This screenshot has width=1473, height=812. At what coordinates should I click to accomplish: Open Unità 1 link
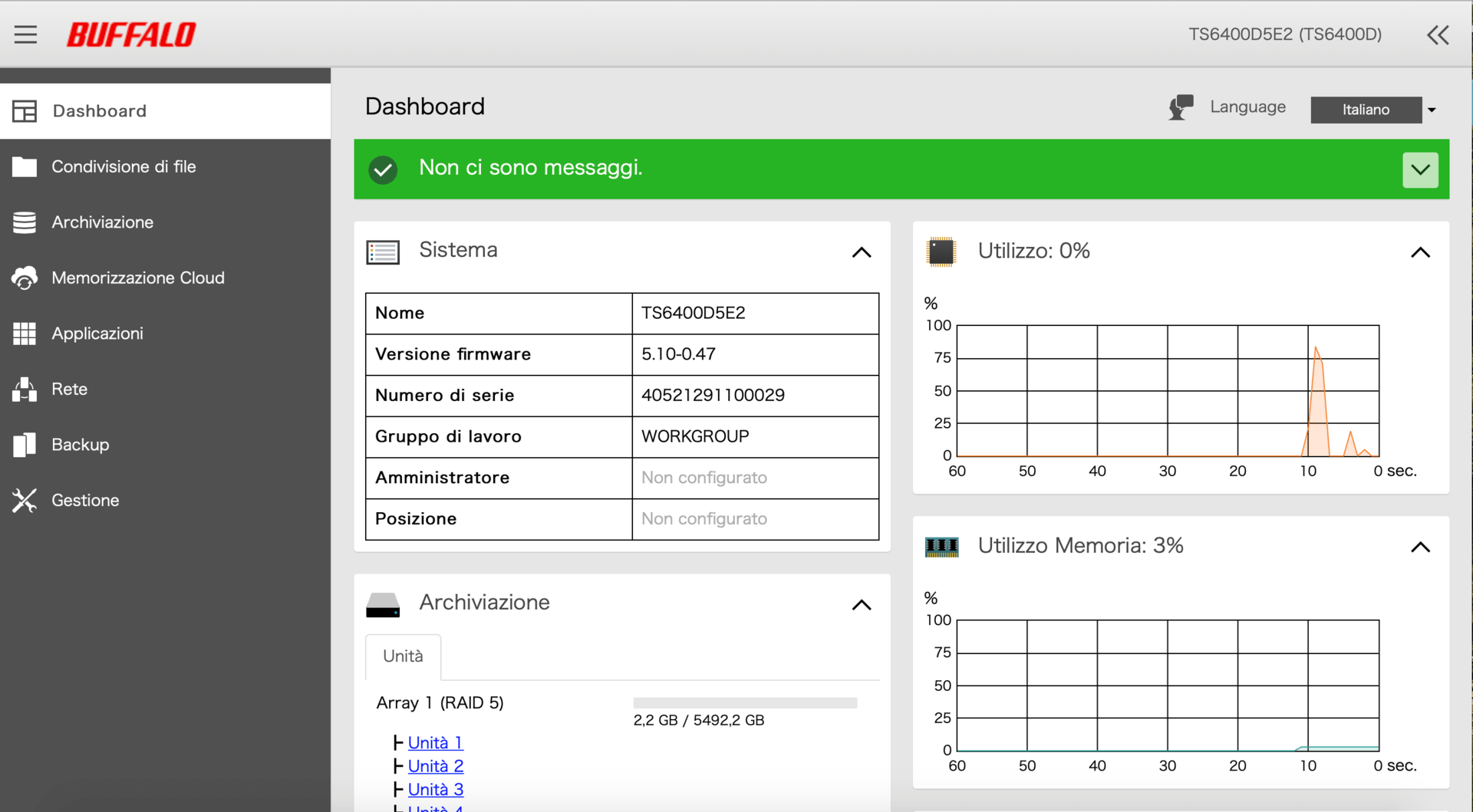[435, 743]
